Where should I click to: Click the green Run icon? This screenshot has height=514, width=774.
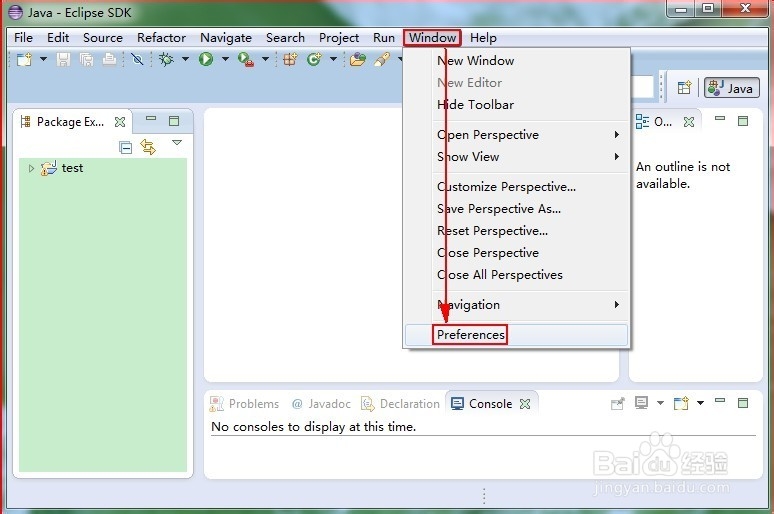coord(206,60)
